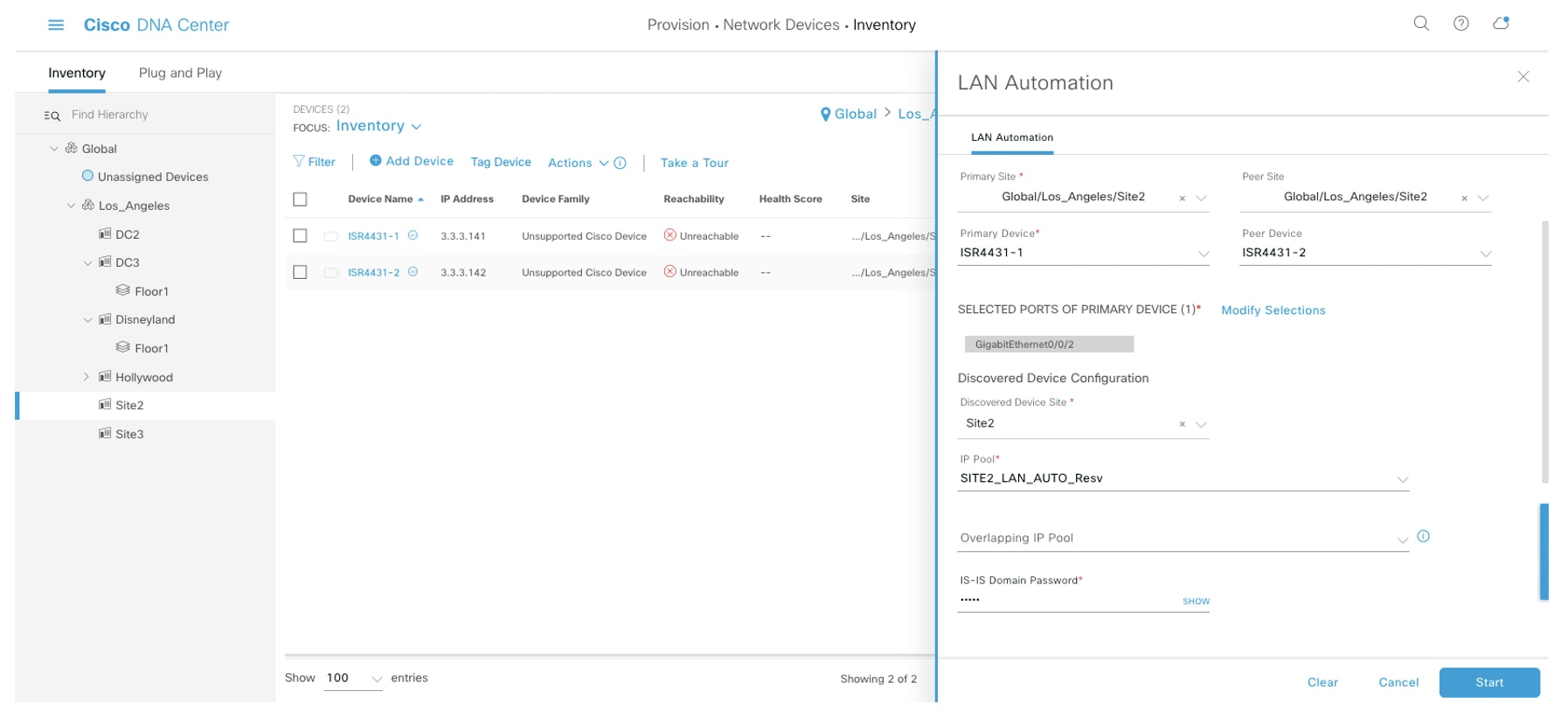Open the Focus Inventory dropdown

[378, 126]
